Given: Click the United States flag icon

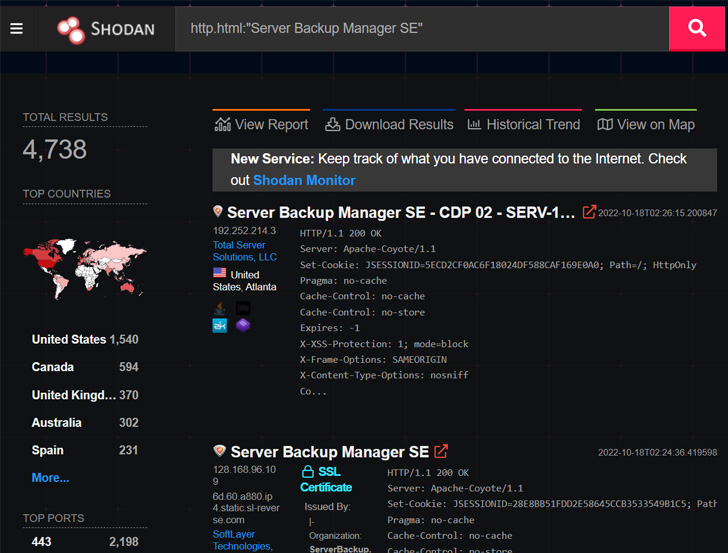Looking at the screenshot, I should [220, 273].
